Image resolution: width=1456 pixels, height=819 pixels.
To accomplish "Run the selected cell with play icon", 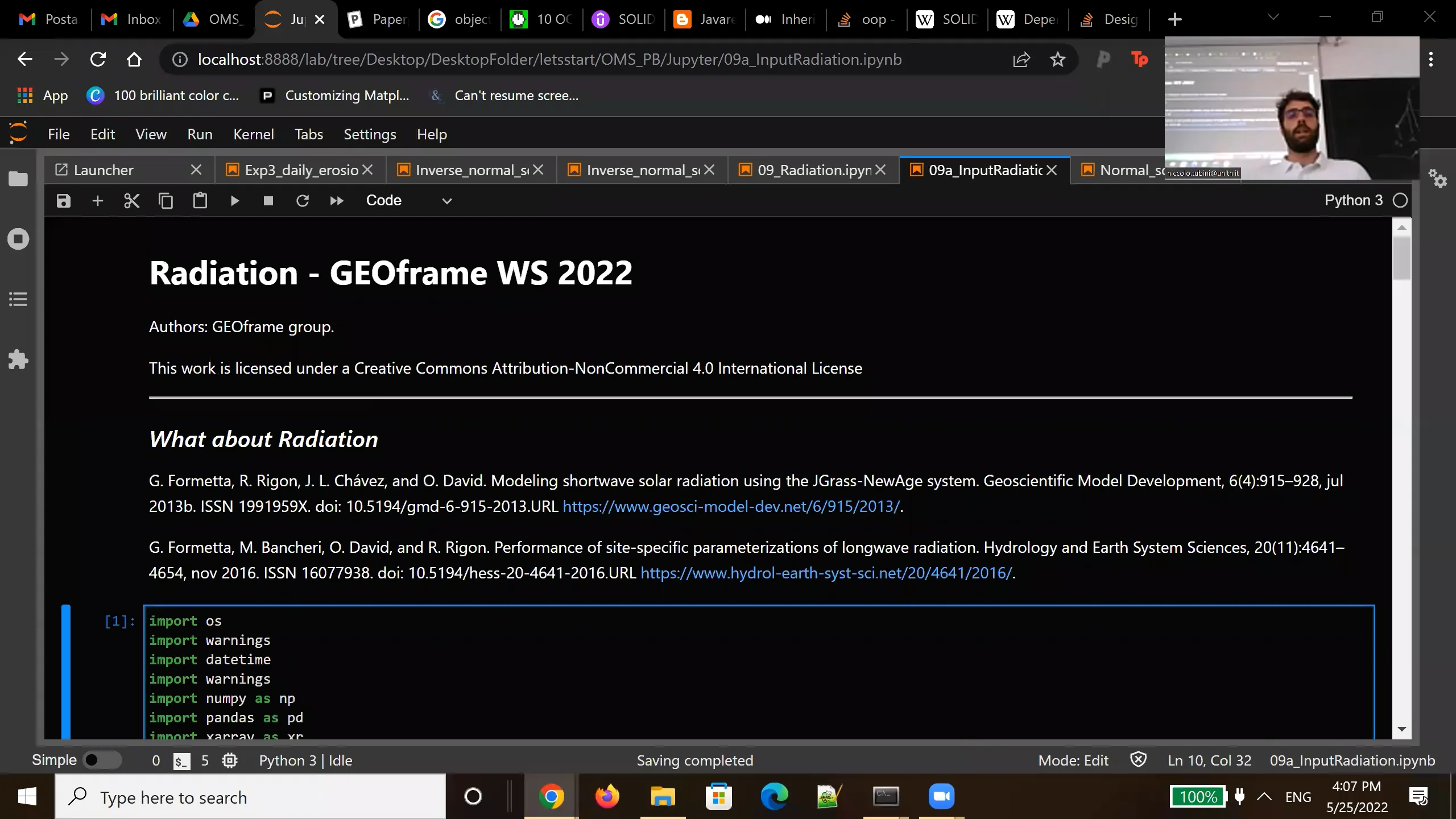I will [x=234, y=201].
